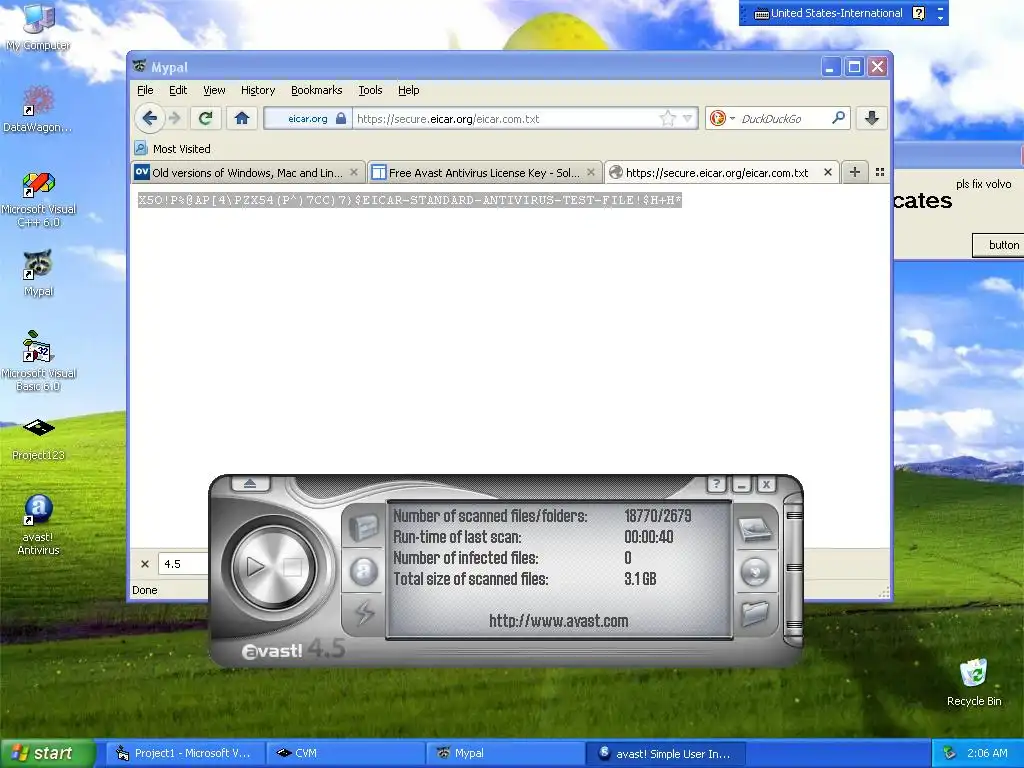This screenshot has width=1024, height=768.
Task: Open the Windows start menu
Action: click(x=47, y=753)
